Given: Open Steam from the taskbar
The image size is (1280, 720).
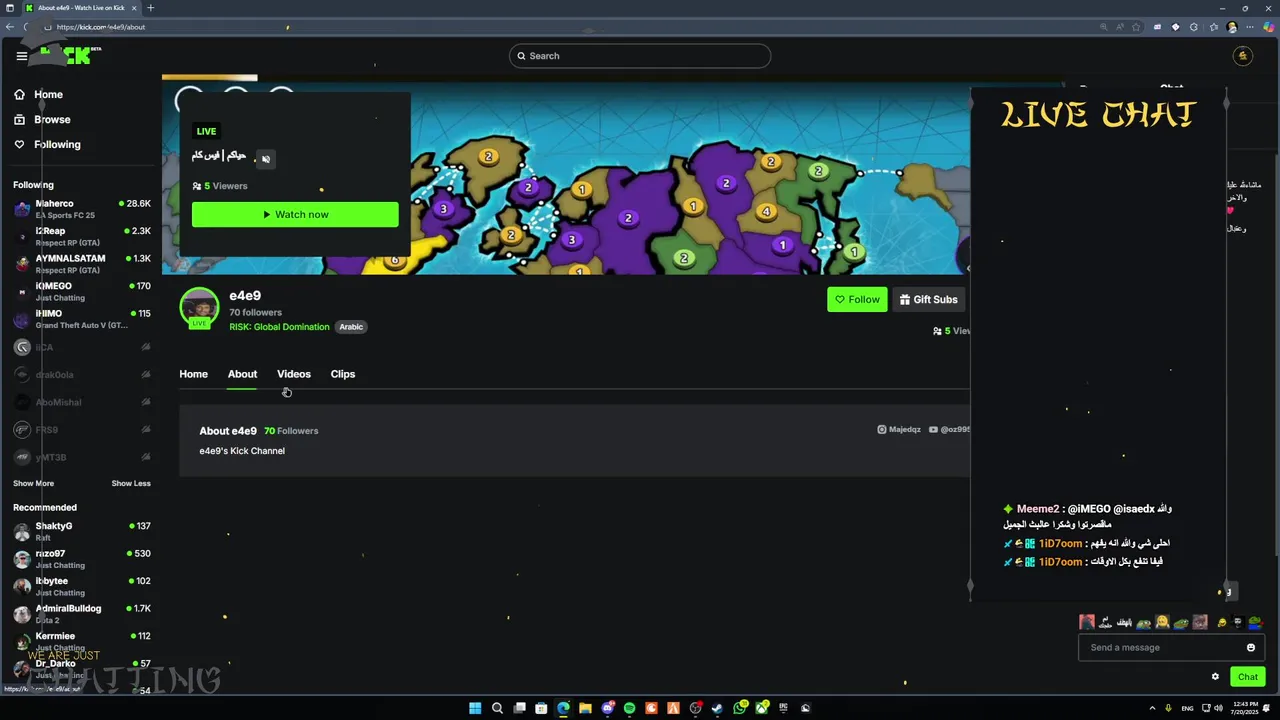Looking at the screenshot, I should point(717,708).
